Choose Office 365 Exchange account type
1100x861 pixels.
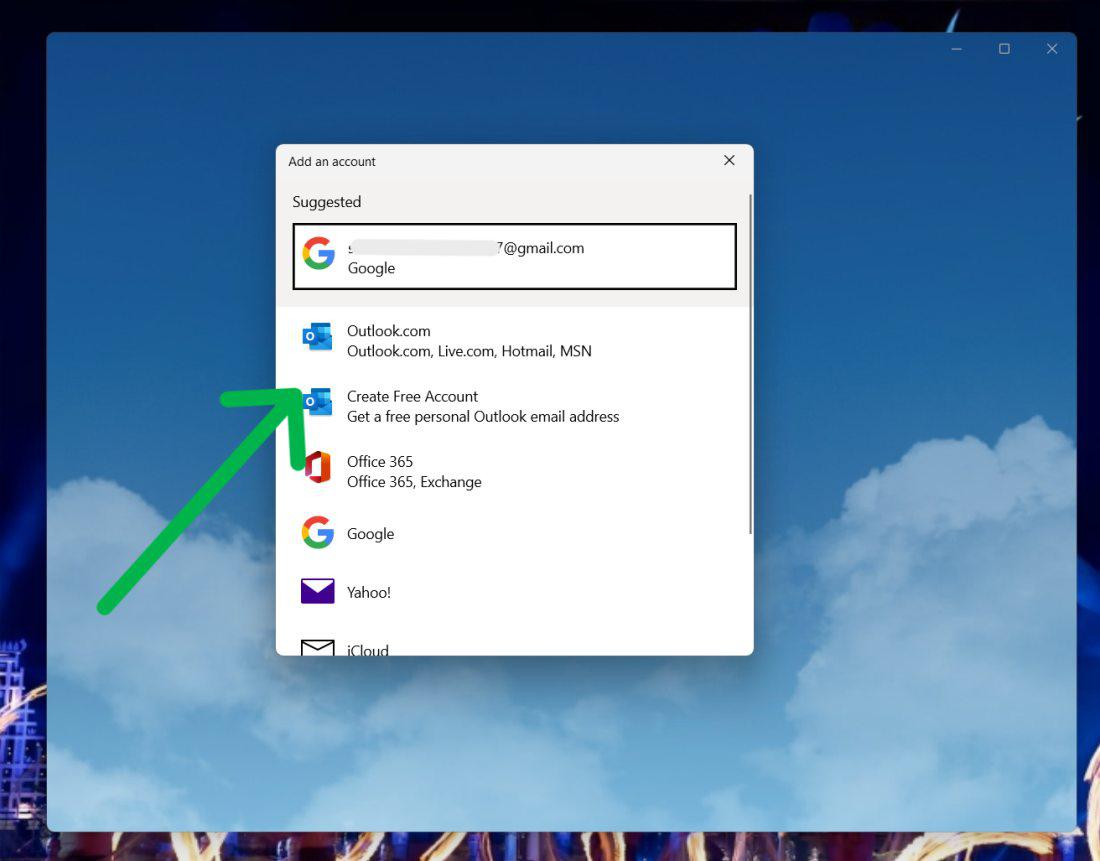514,472
